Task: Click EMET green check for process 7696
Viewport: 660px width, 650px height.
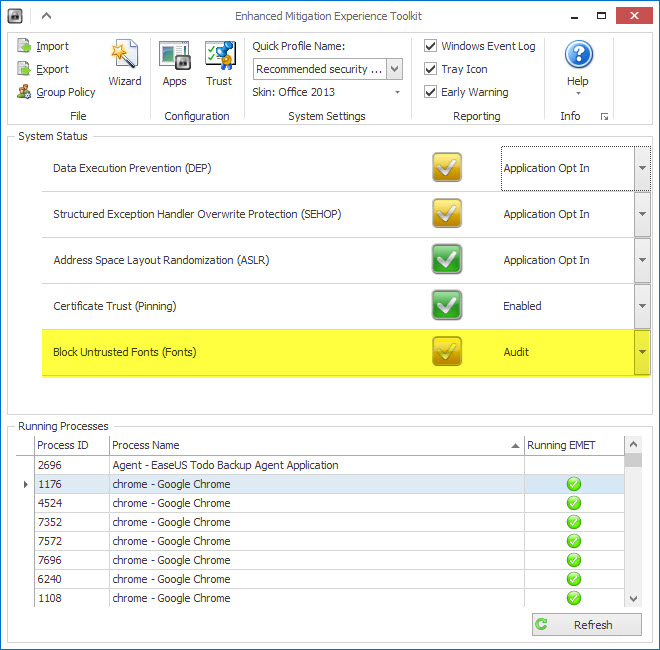Action: (x=574, y=560)
